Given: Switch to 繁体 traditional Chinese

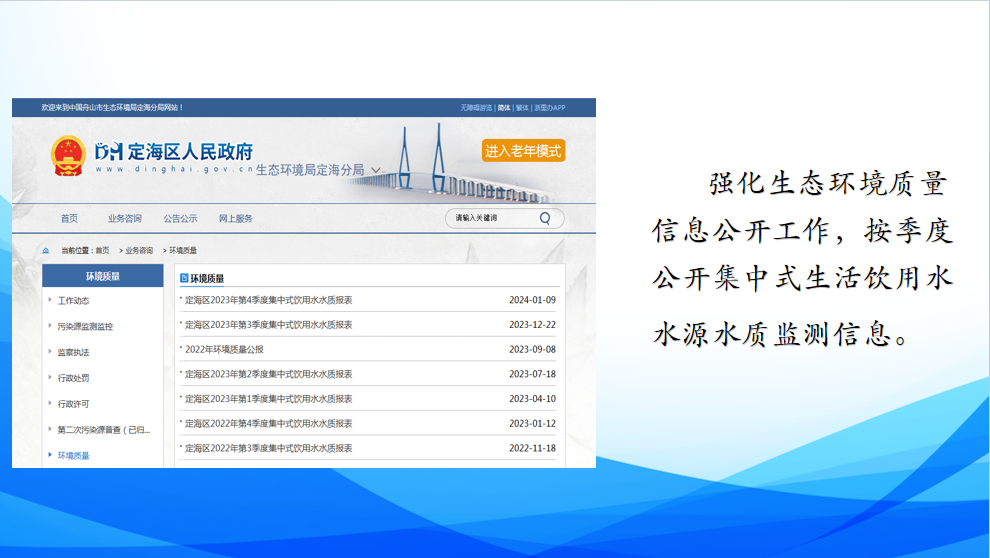Looking at the screenshot, I should coord(522,107).
